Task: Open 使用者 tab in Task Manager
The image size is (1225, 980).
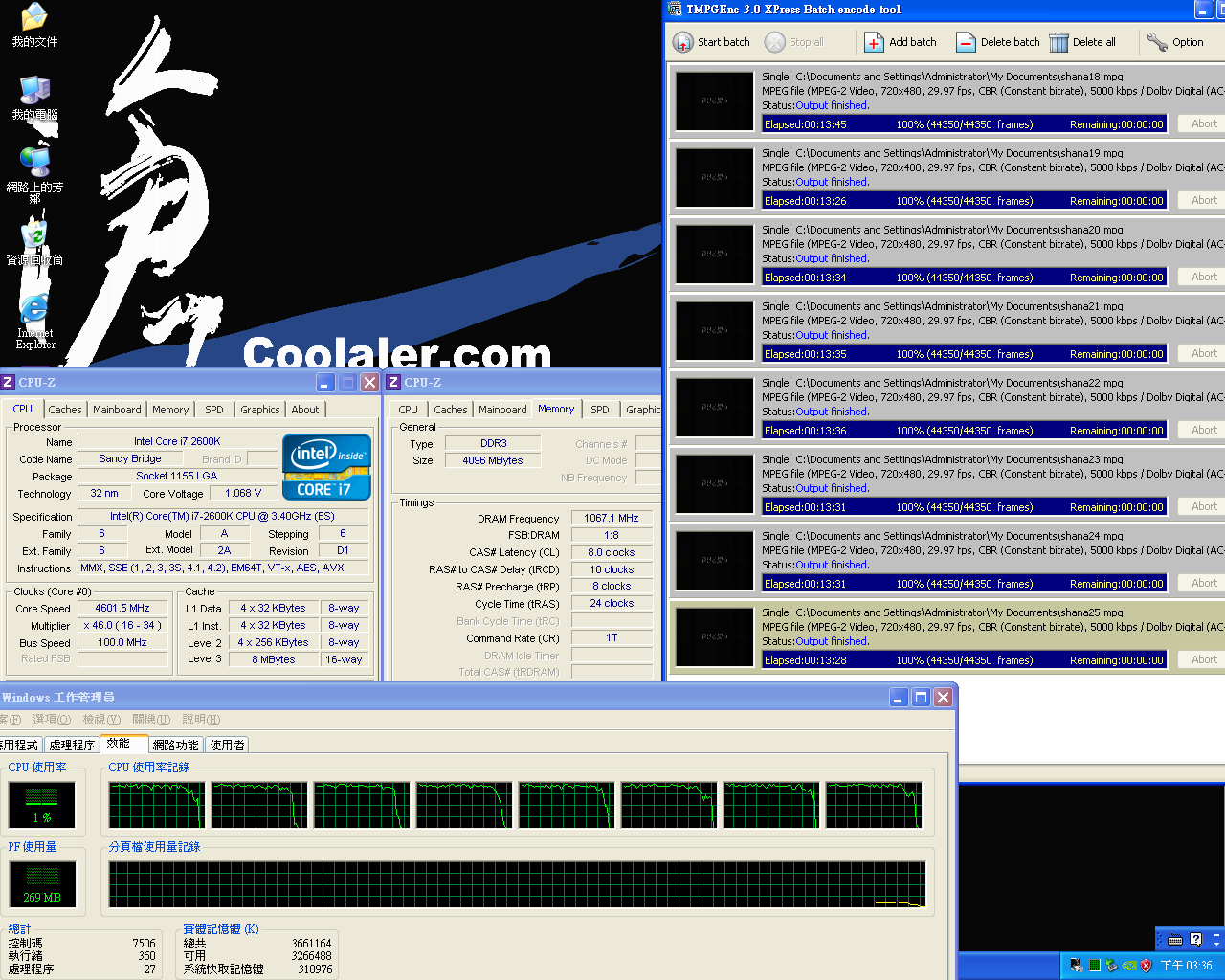Action: pyautogui.click(x=227, y=745)
